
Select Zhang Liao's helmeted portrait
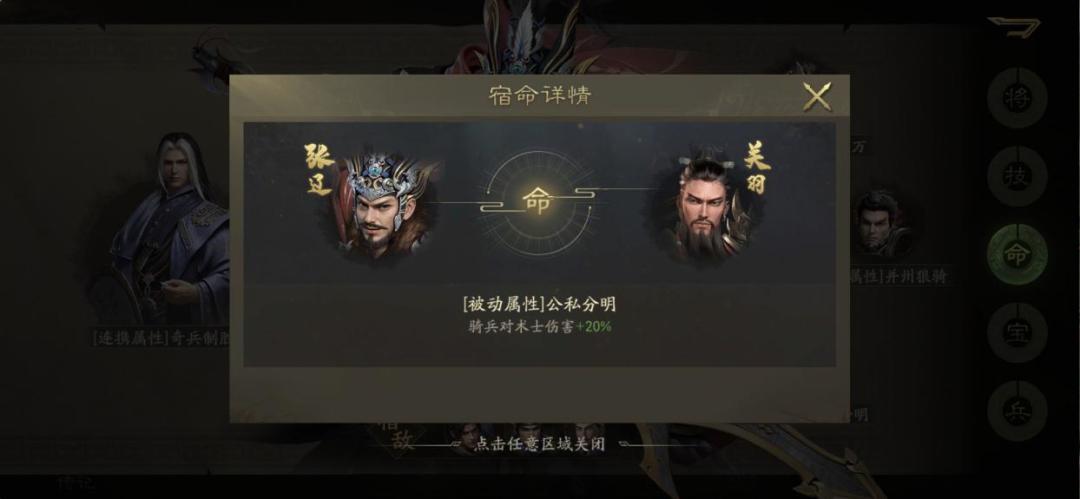tap(382, 204)
